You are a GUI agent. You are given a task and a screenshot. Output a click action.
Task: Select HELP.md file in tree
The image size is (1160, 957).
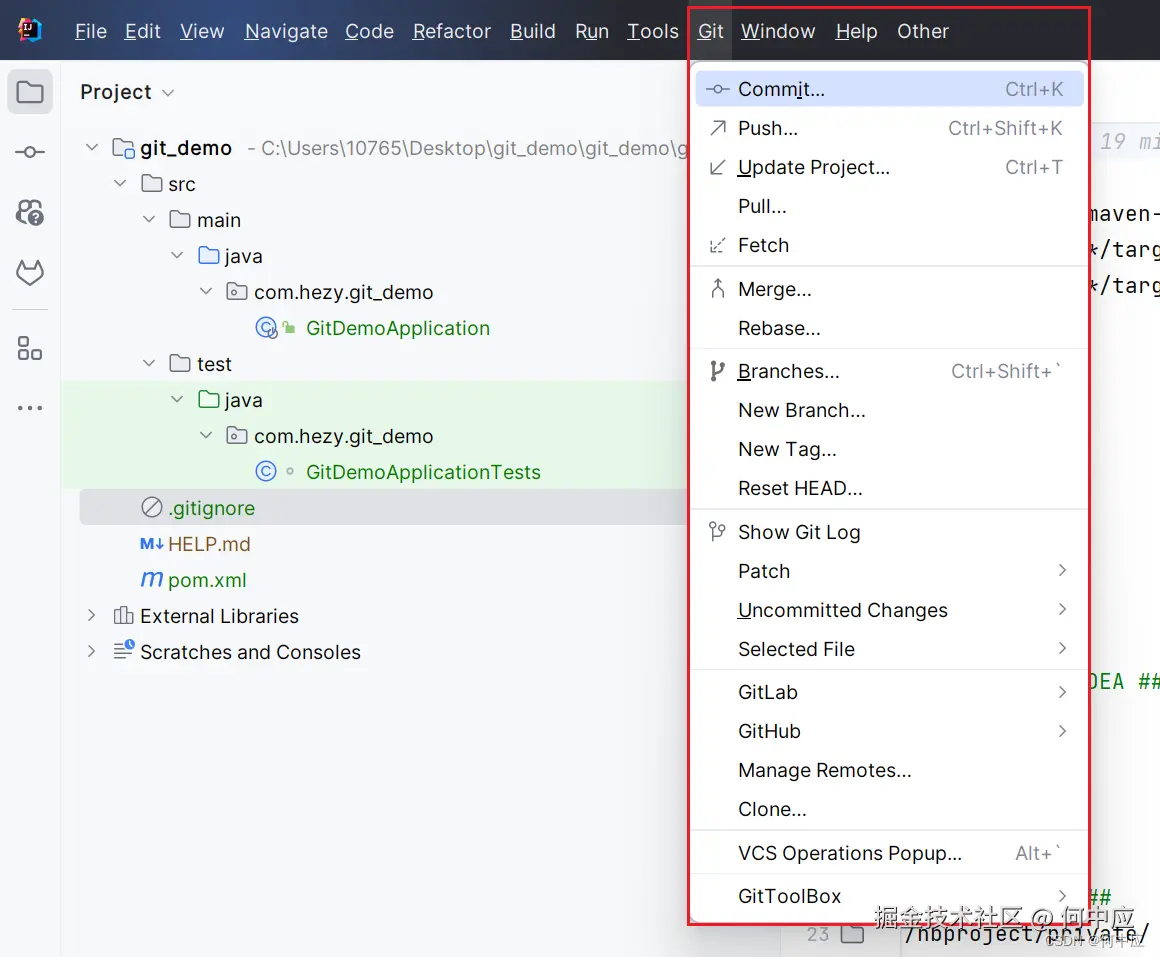(x=209, y=544)
